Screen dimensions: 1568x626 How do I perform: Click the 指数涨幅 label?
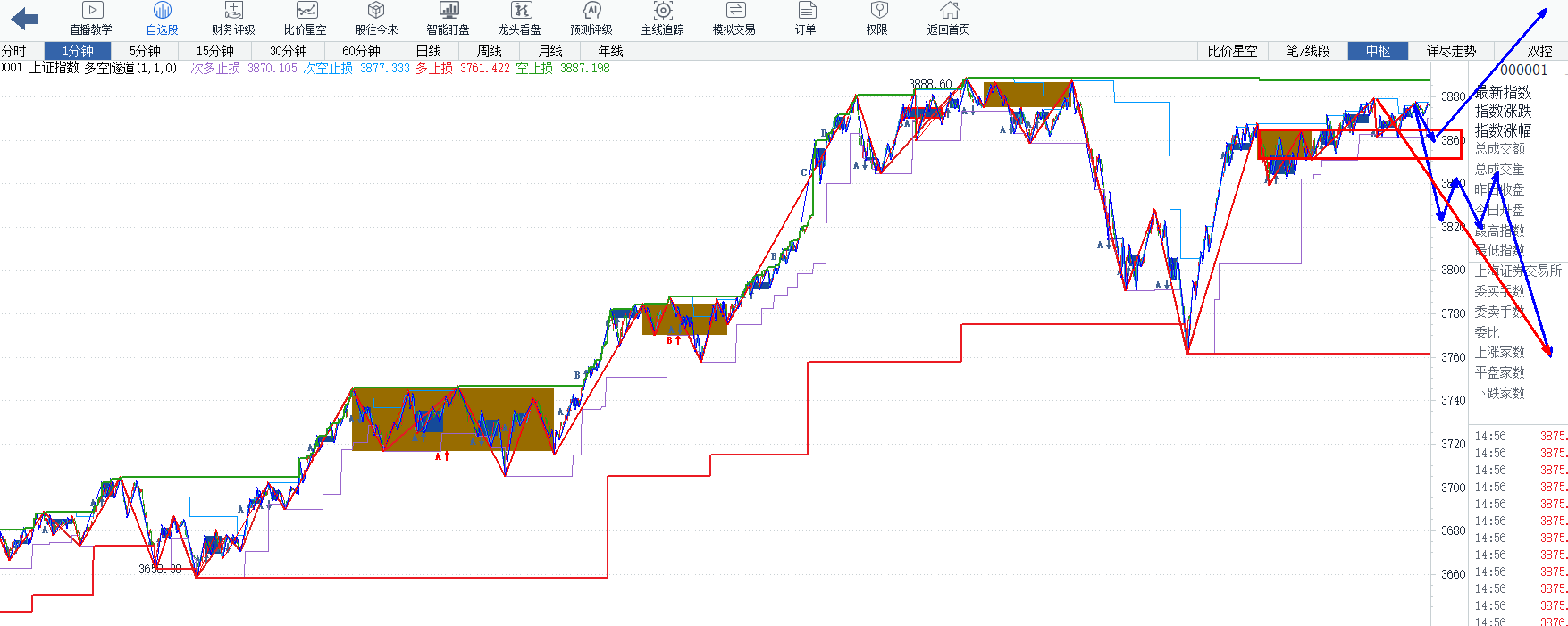pyautogui.click(x=1503, y=130)
